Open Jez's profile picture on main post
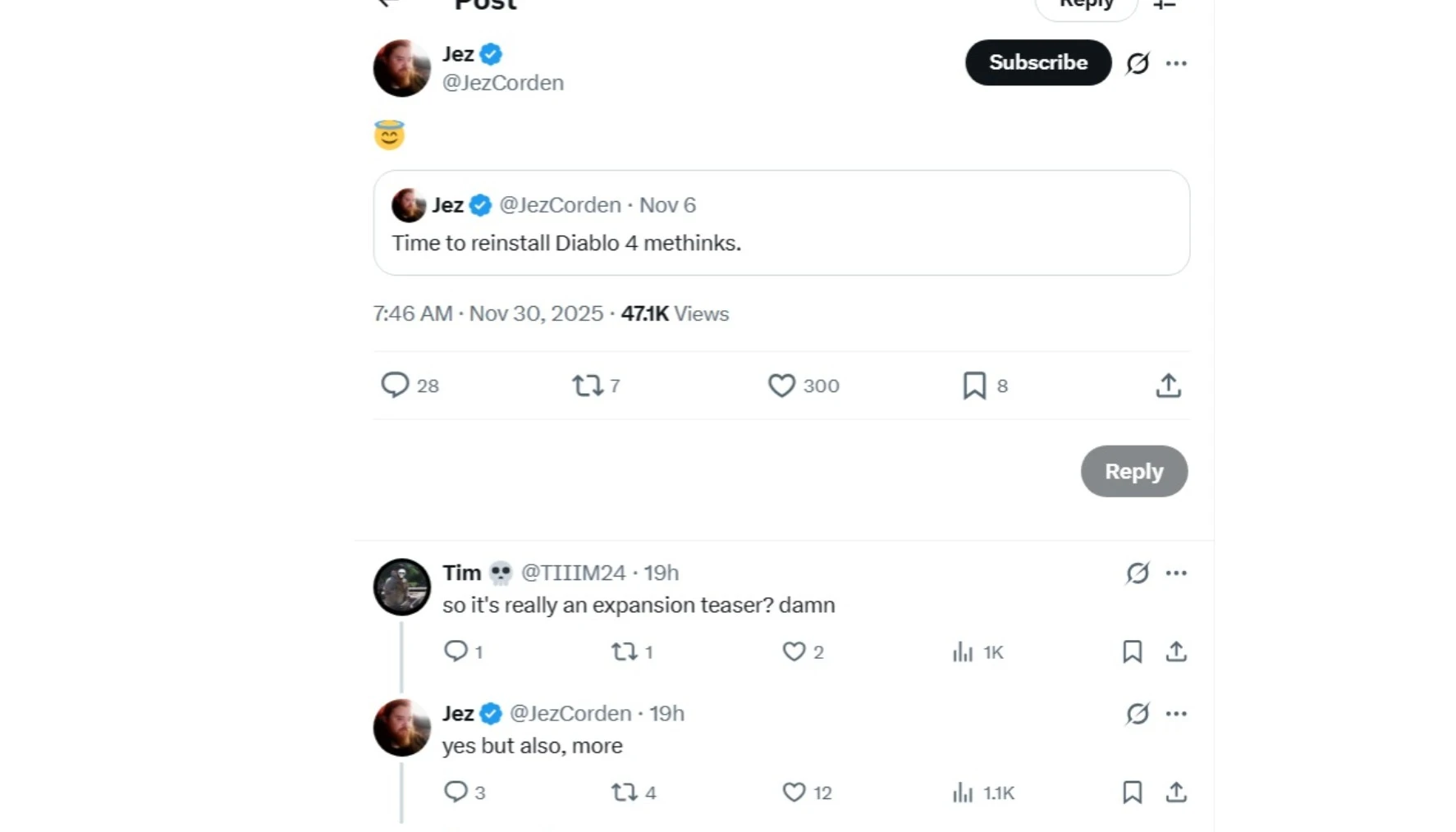 [x=402, y=68]
